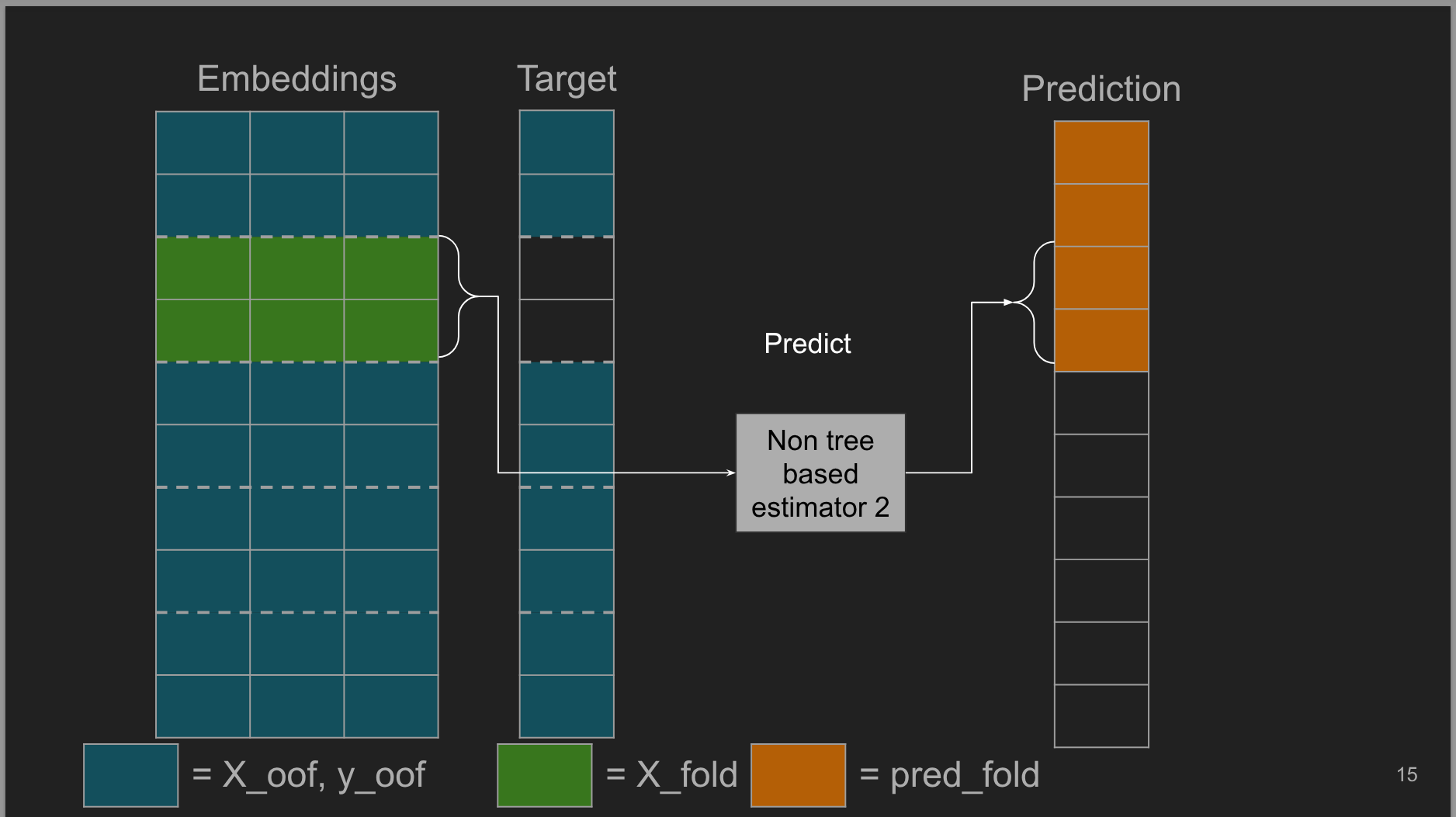Click the arrowhead entering the estimator box
Viewport: 1456px width, 817px height.
click(x=730, y=473)
